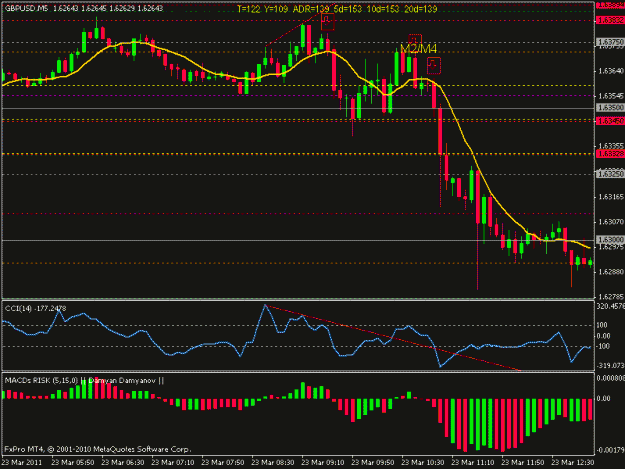Click the CCI scale value 100

point(603,326)
